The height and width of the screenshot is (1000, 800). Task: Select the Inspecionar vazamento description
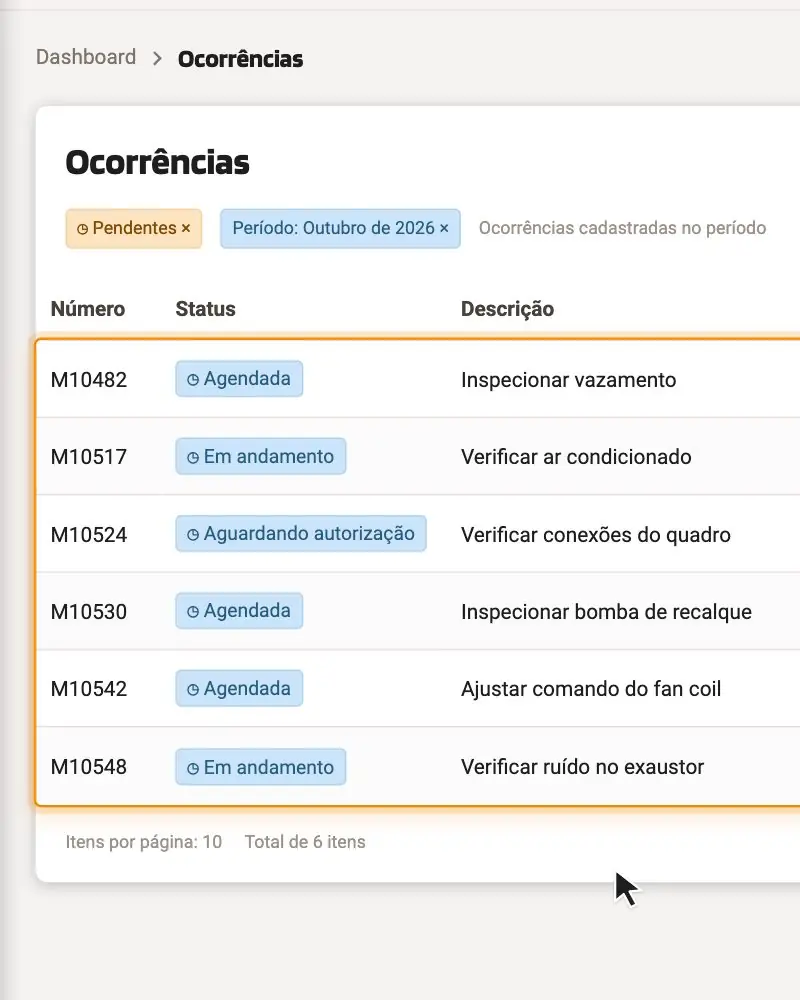pyautogui.click(x=568, y=379)
